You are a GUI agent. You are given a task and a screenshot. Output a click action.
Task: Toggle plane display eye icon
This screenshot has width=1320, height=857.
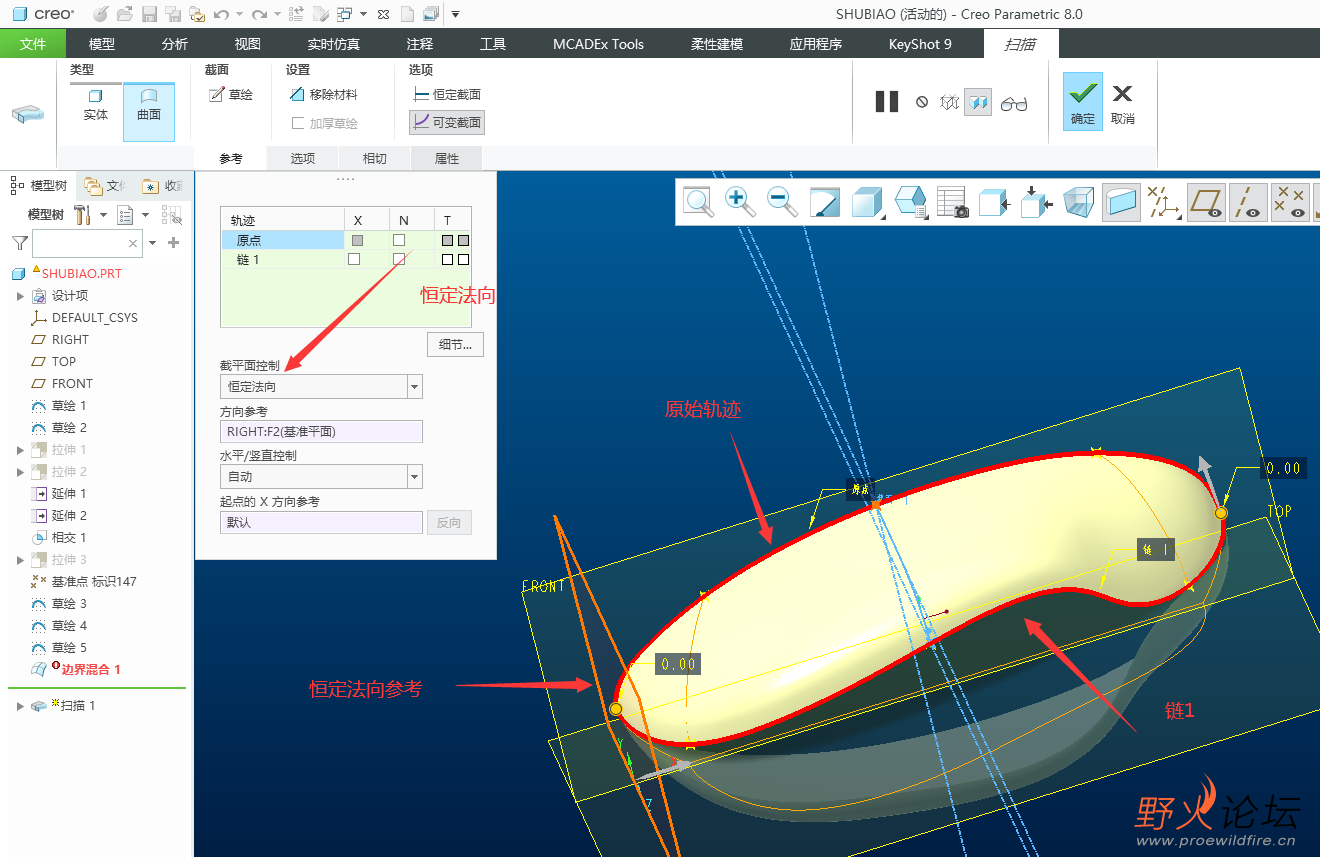[1207, 203]
